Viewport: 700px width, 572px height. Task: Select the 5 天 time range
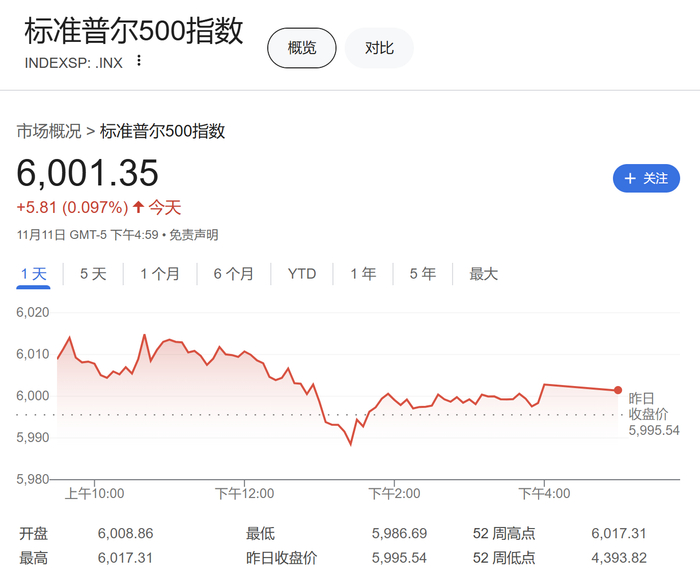coord(93,274)
